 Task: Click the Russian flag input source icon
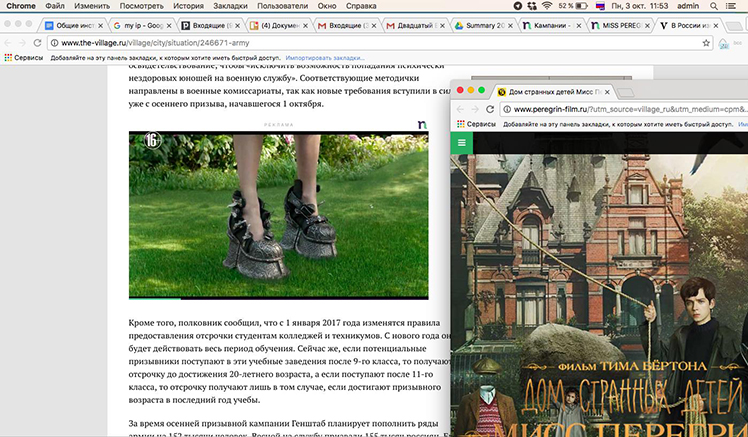click(601, 6)
